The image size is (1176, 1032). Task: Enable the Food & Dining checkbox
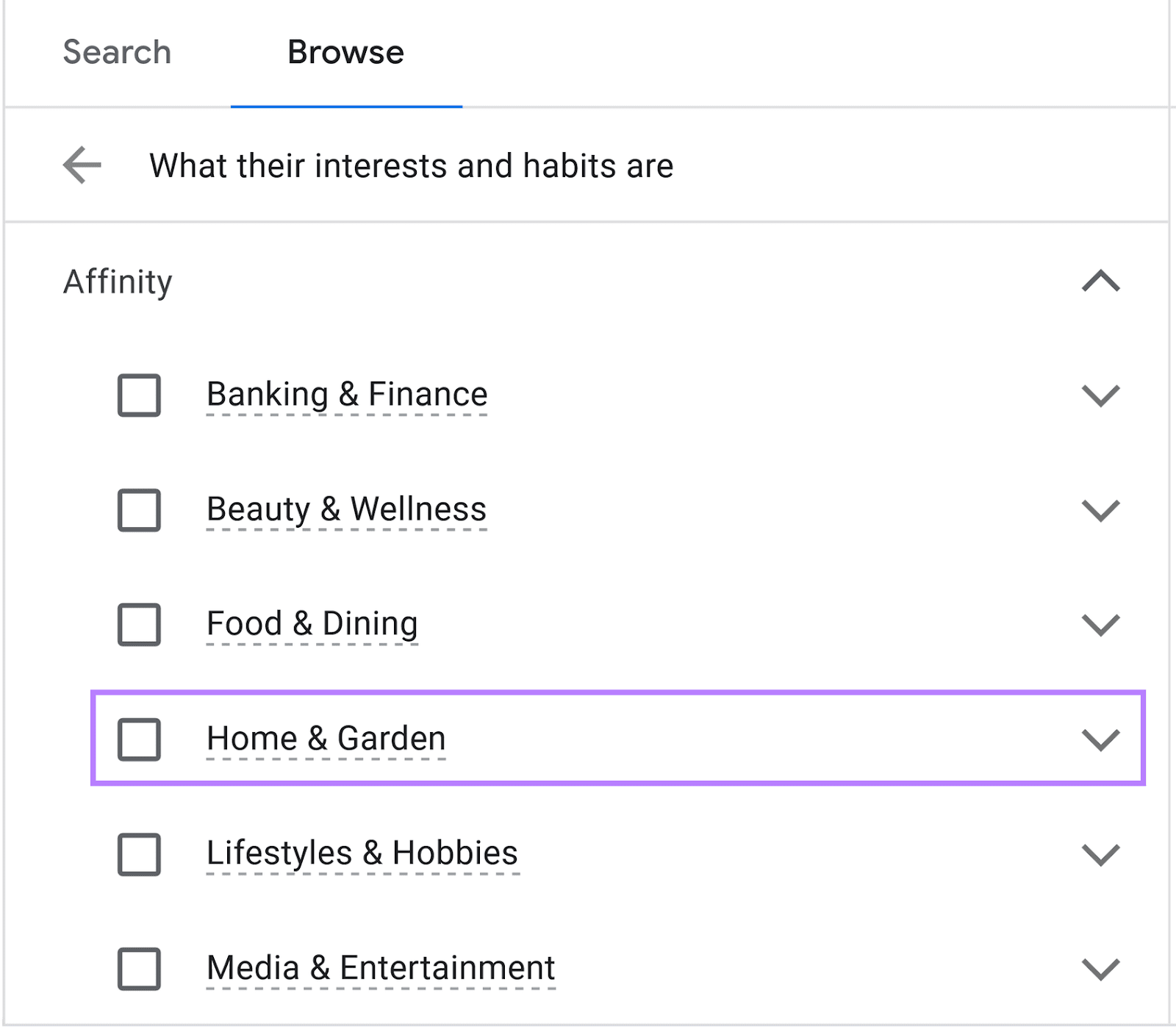click(x=139, y=625)
